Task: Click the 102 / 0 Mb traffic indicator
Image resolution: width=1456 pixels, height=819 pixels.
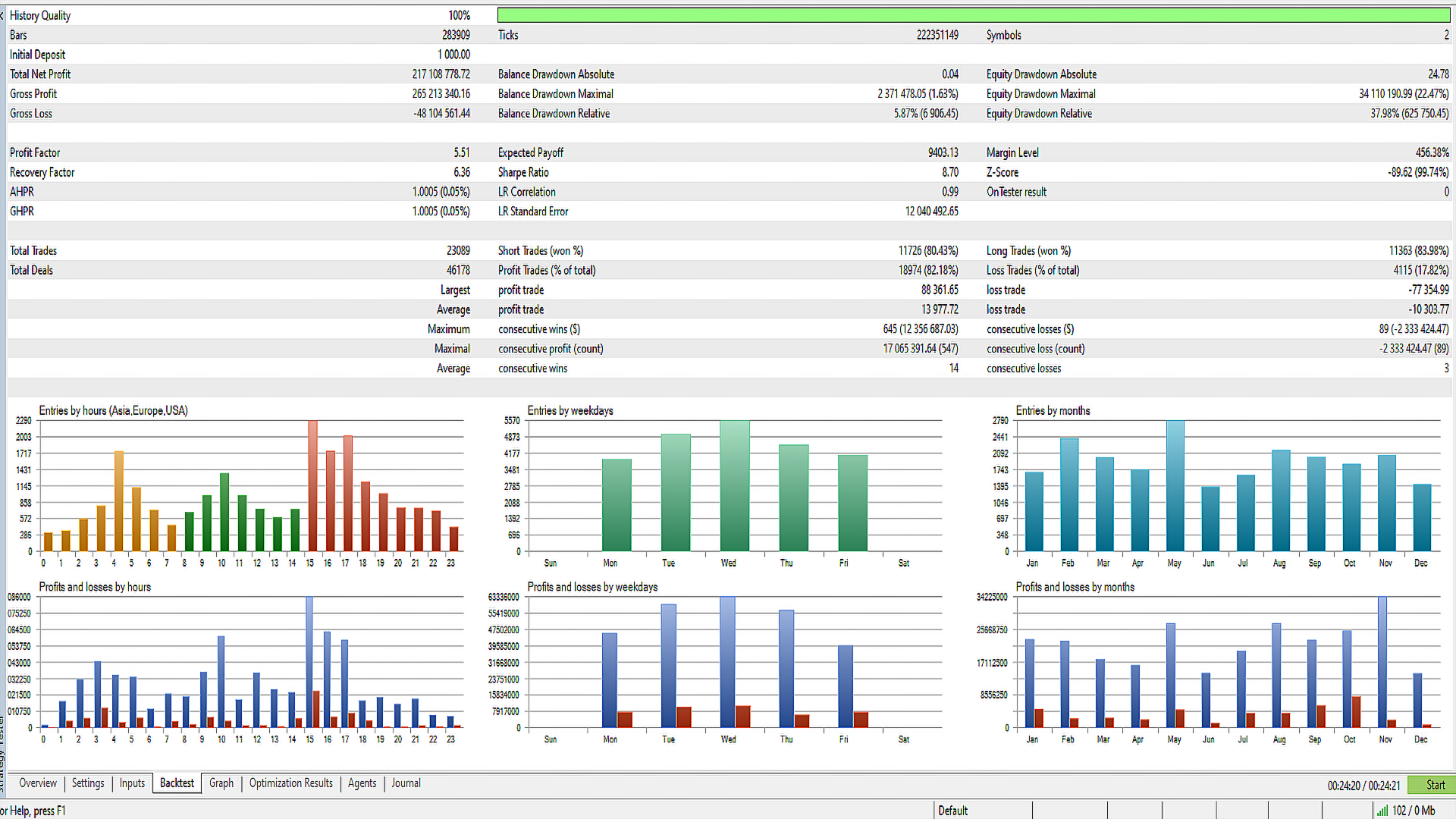Action: [x=1414, y=811]
